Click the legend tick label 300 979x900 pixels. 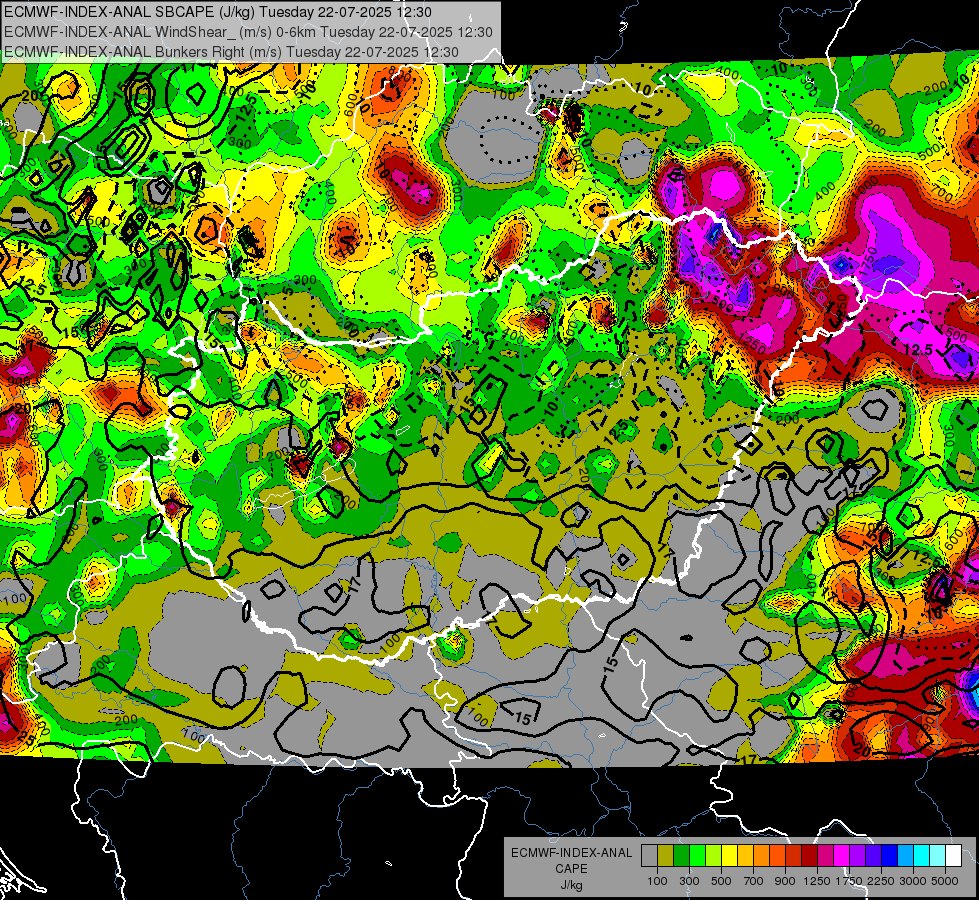coord(689,881)
